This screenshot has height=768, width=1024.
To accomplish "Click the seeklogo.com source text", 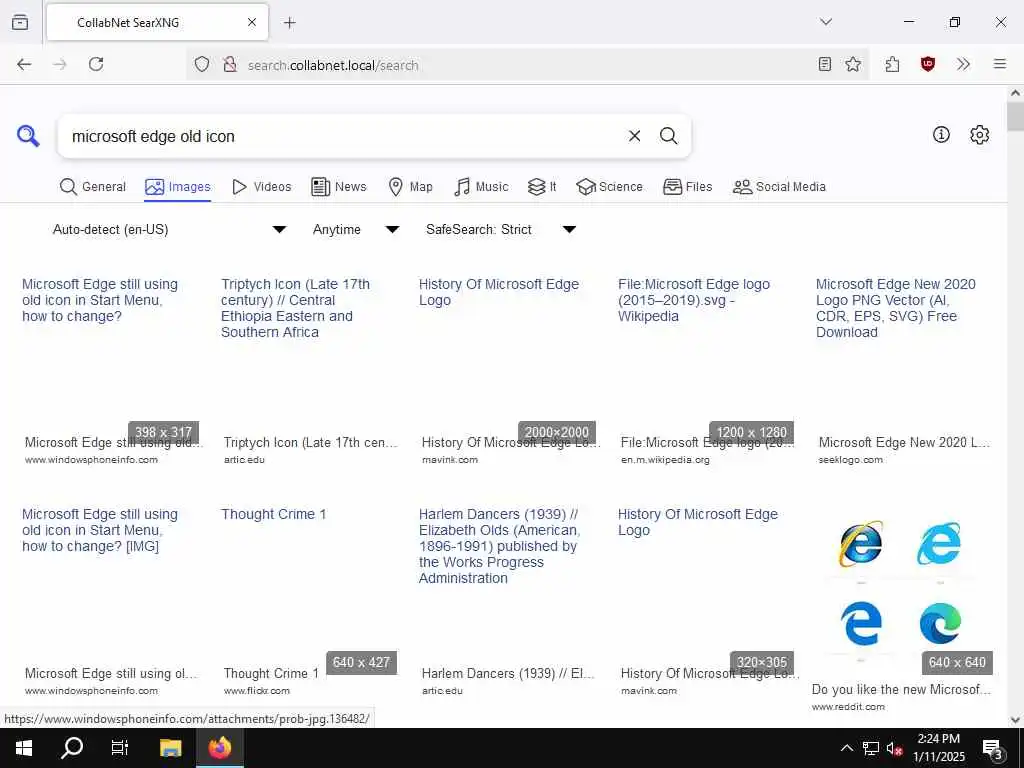I will tap(850, 460).
